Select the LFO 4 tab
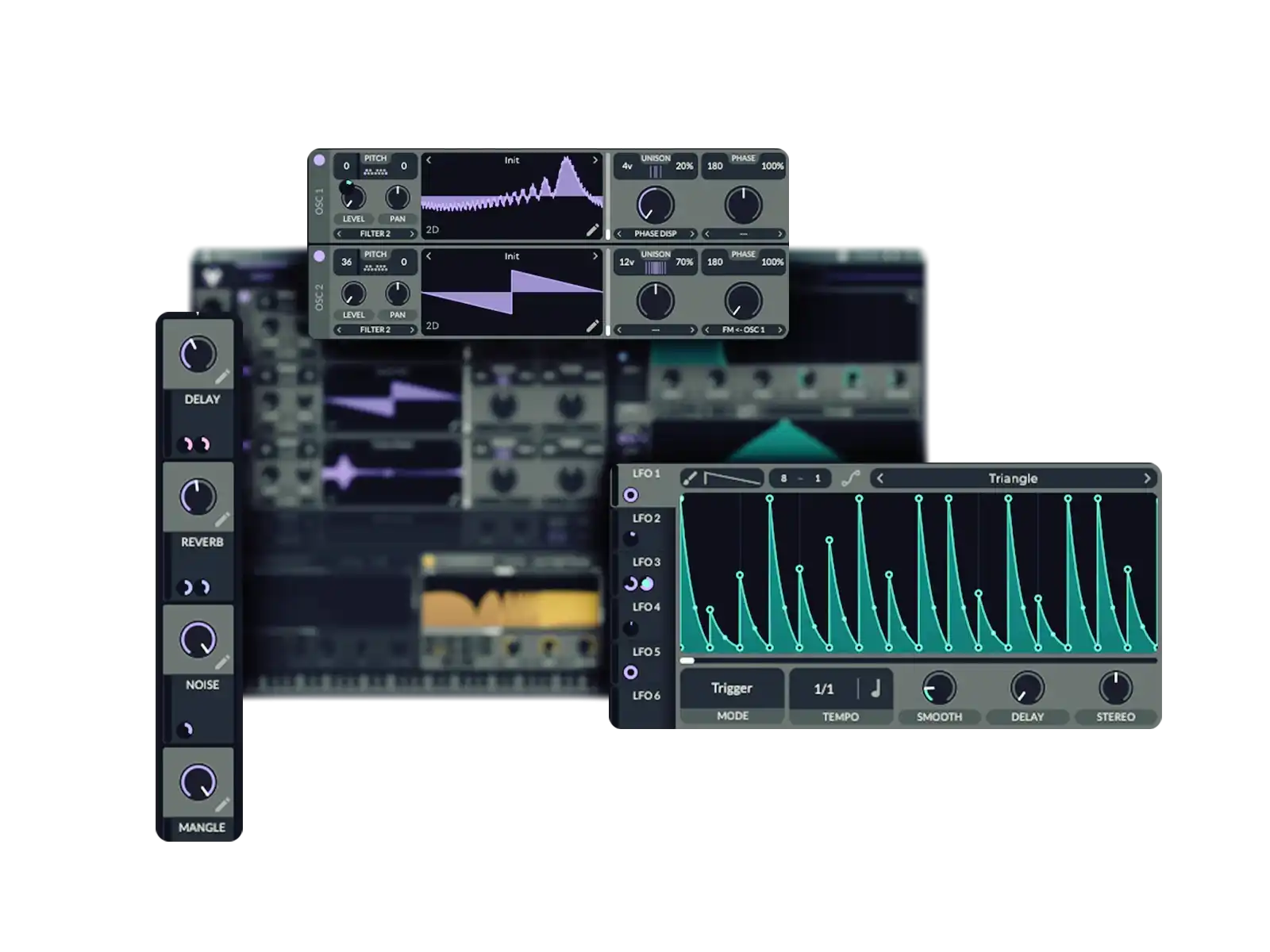 646,608
